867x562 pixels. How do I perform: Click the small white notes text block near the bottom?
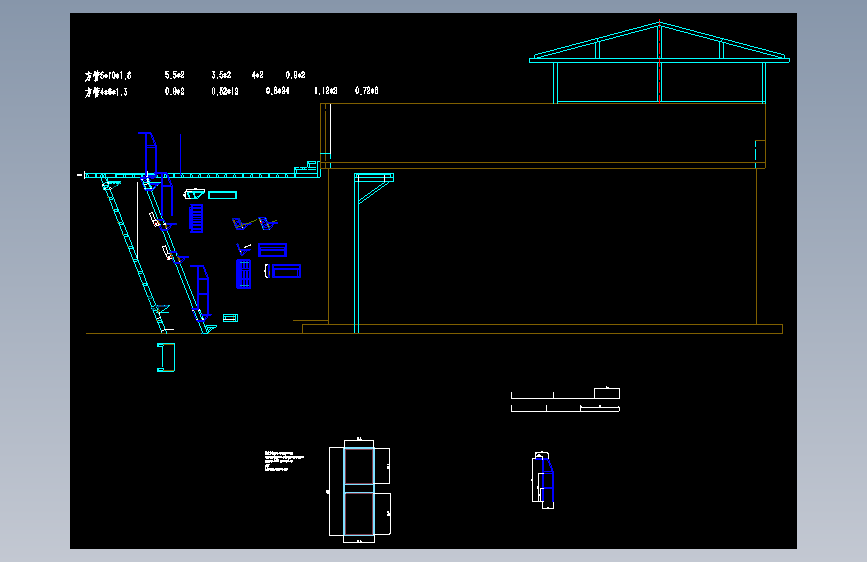[284, 461]
